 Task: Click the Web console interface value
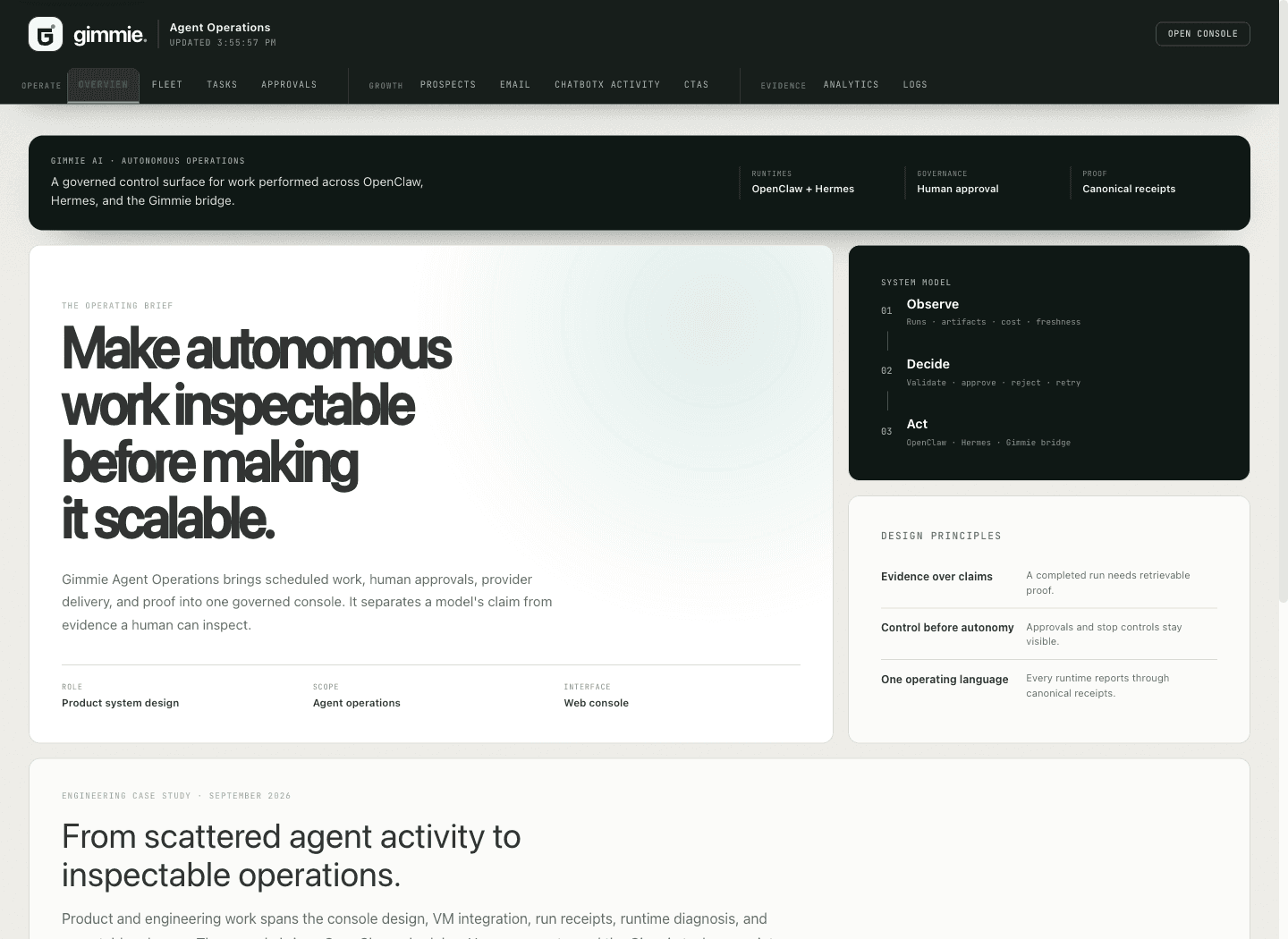pos(596,703)
